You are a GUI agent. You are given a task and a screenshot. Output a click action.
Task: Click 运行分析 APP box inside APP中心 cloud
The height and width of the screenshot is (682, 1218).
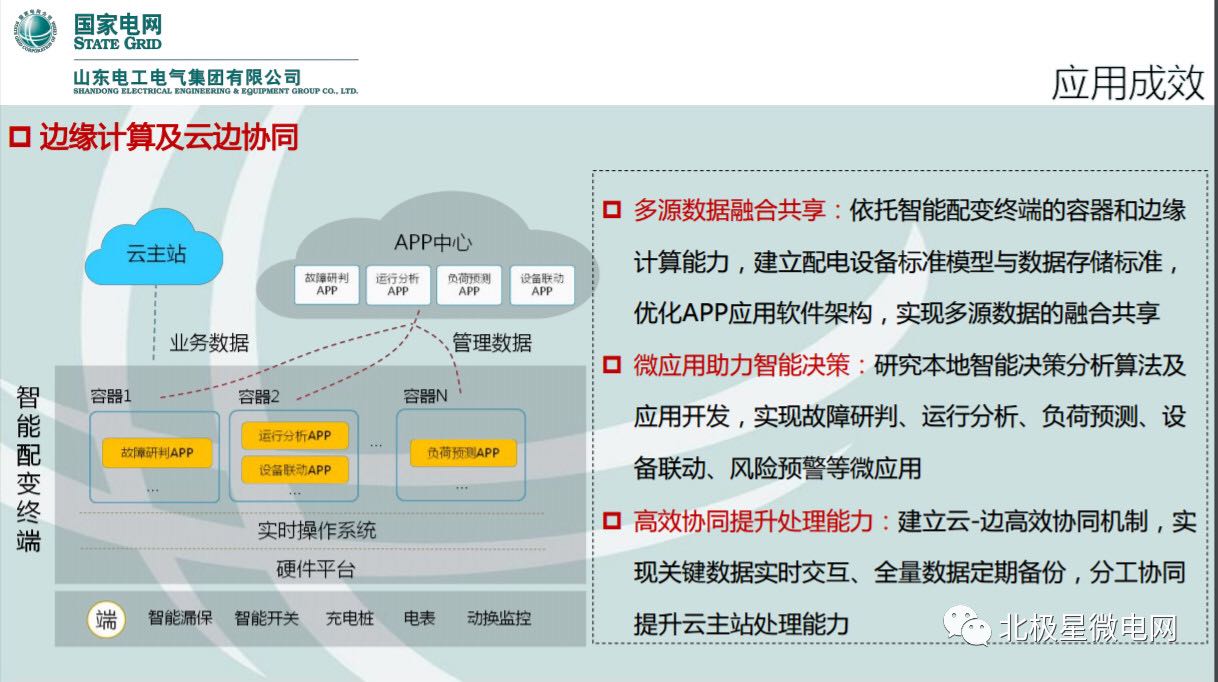(x=398, y=283)
